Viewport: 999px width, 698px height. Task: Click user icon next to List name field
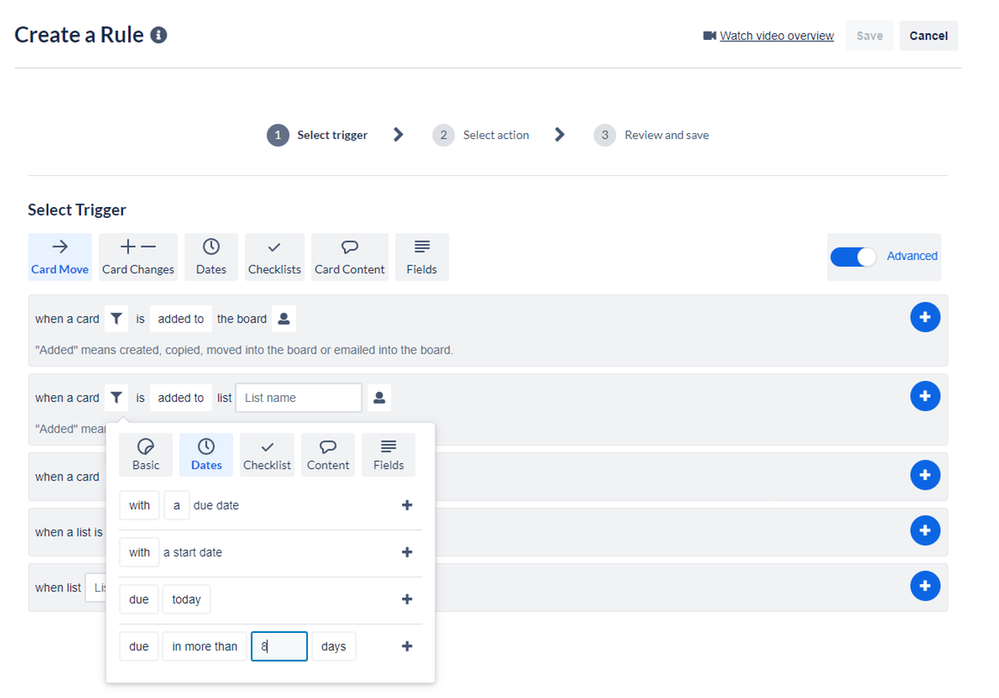click(x=379, y=397)
